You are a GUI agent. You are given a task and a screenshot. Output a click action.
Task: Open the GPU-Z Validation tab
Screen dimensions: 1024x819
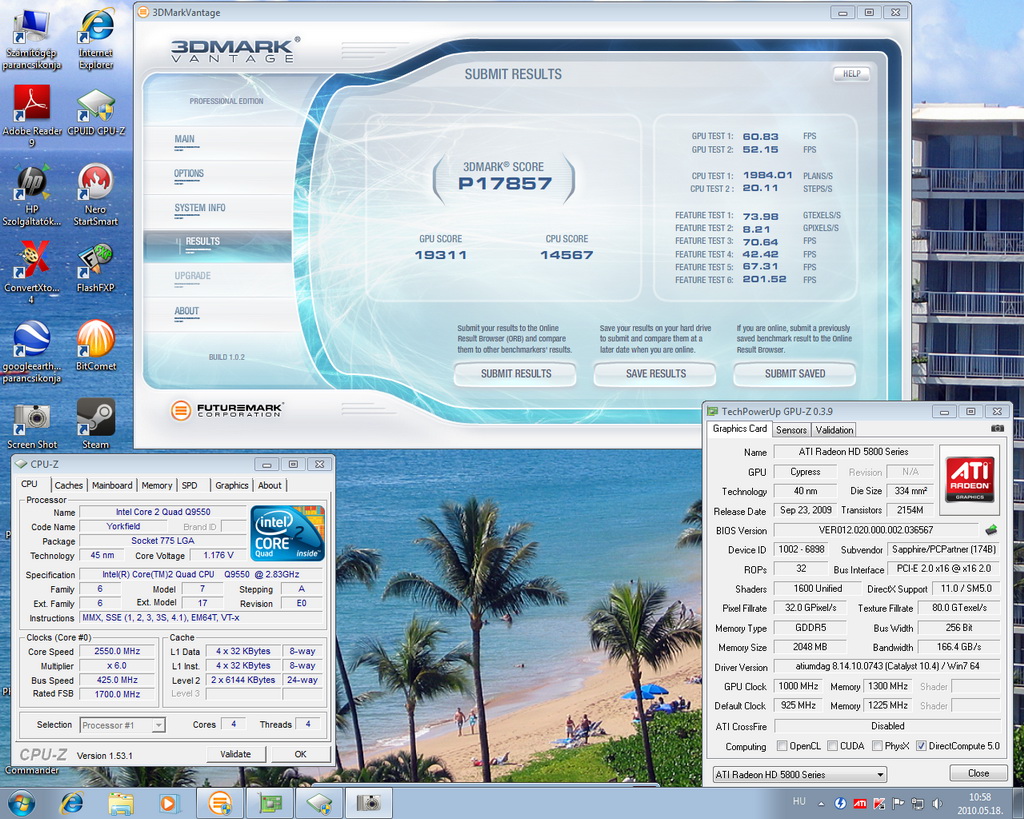(834, 430)
